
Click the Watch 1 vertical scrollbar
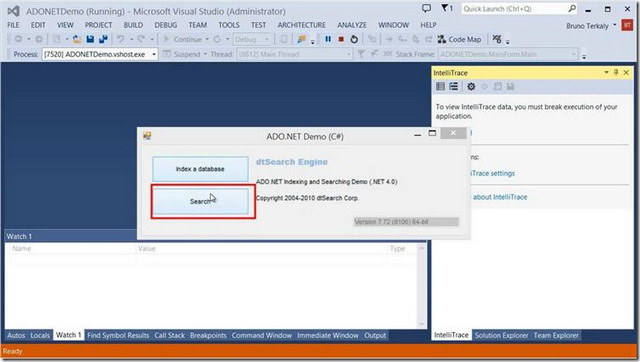tap(421, 286)
